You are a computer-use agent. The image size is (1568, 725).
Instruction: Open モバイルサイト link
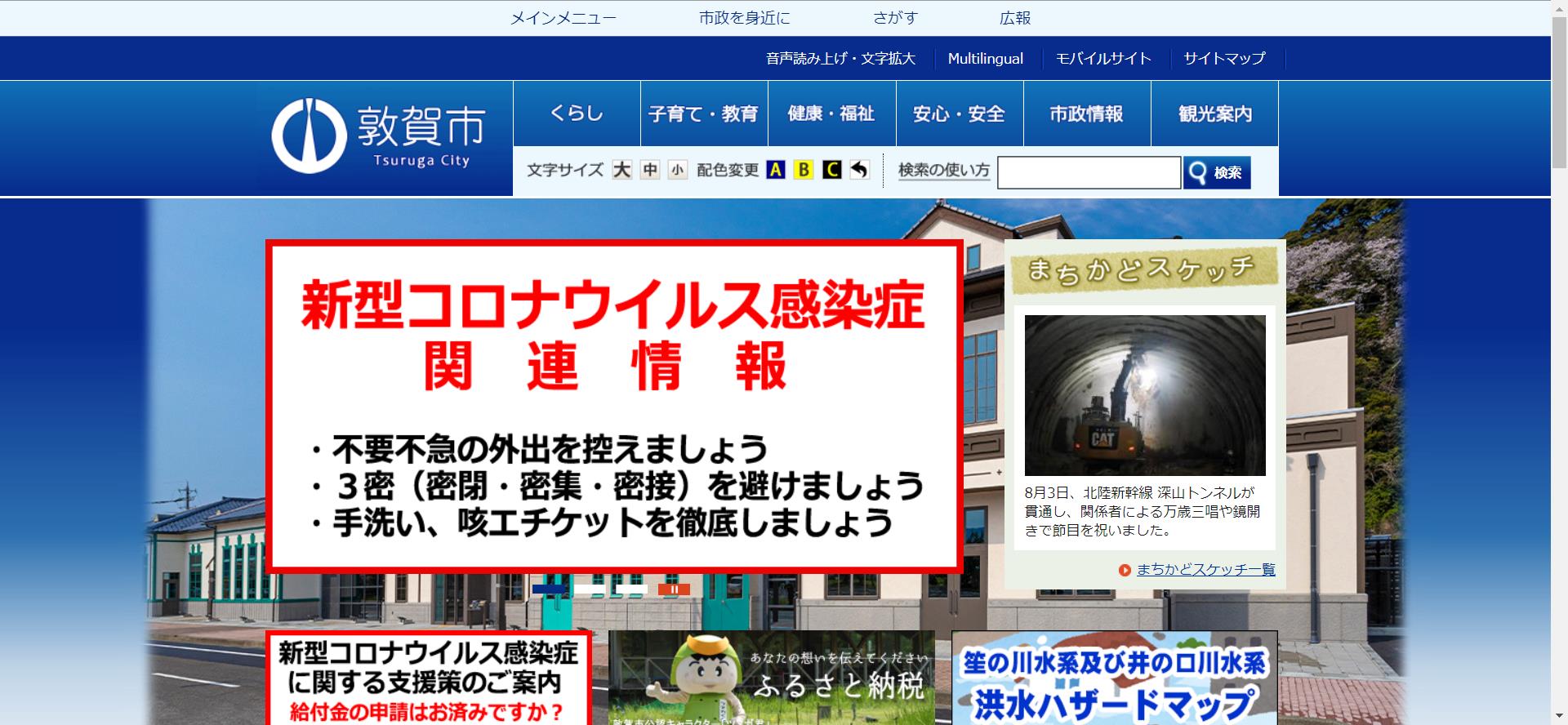(1103, 59)
